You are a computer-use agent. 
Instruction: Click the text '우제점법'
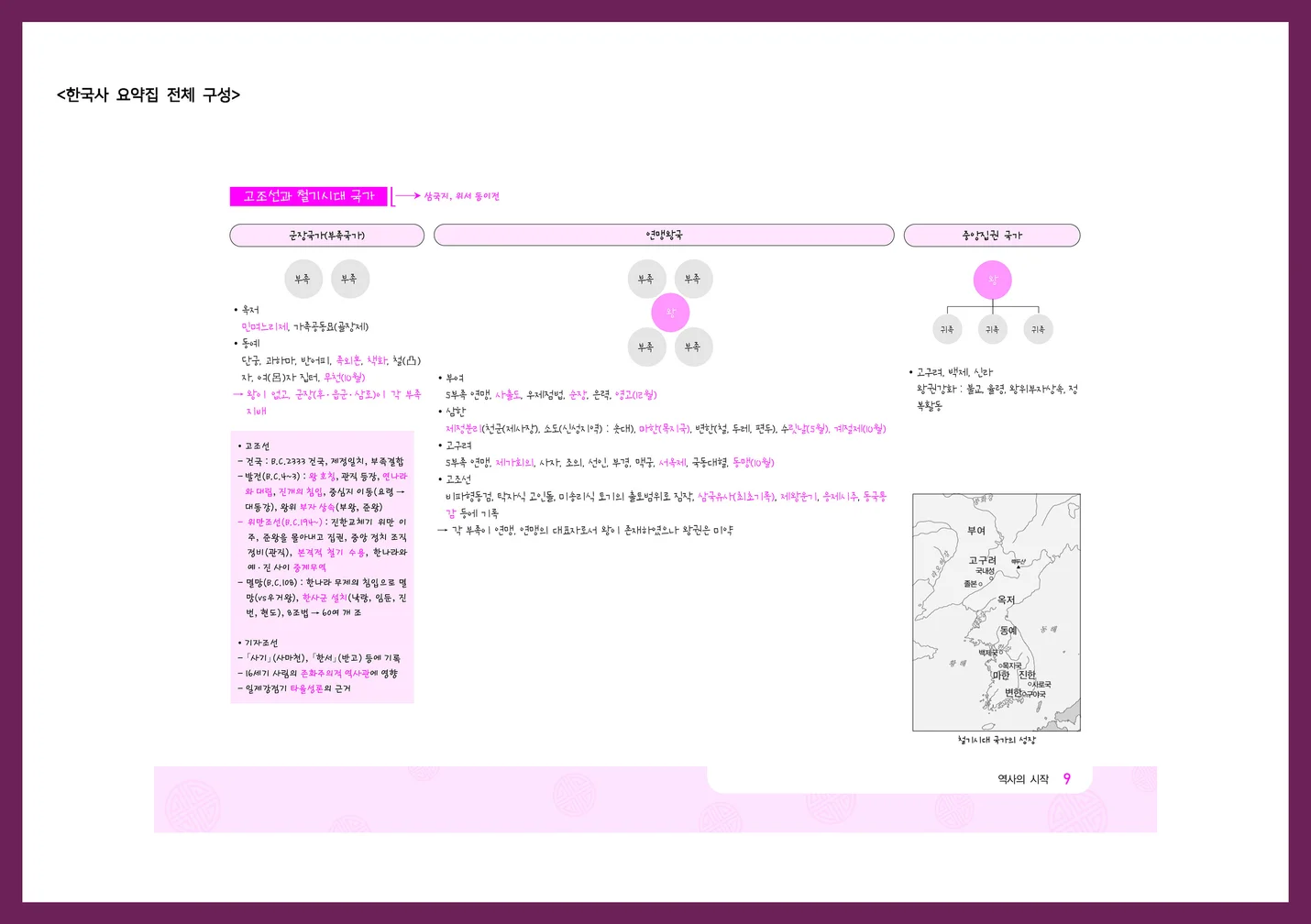tap(545, 395)
